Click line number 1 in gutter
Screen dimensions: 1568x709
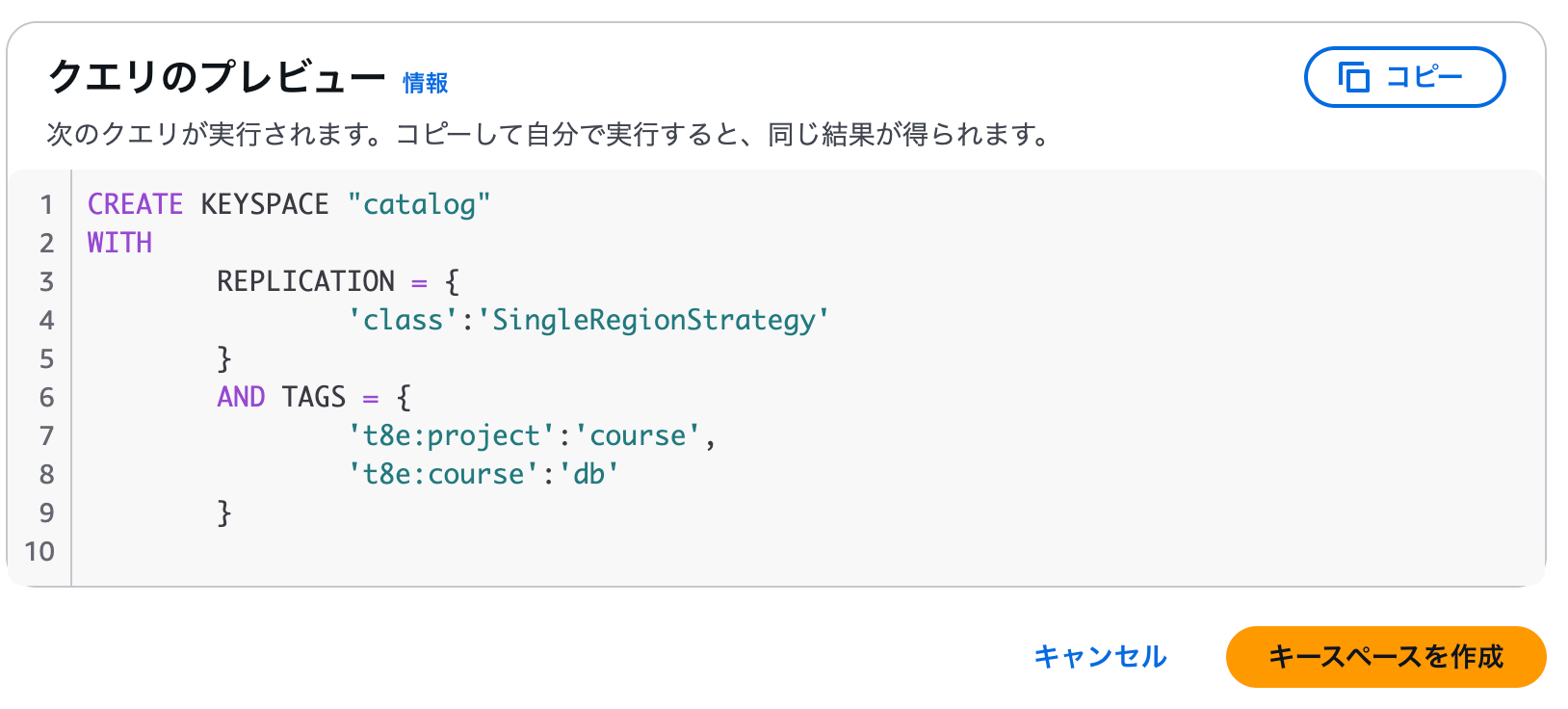point(46,204)
